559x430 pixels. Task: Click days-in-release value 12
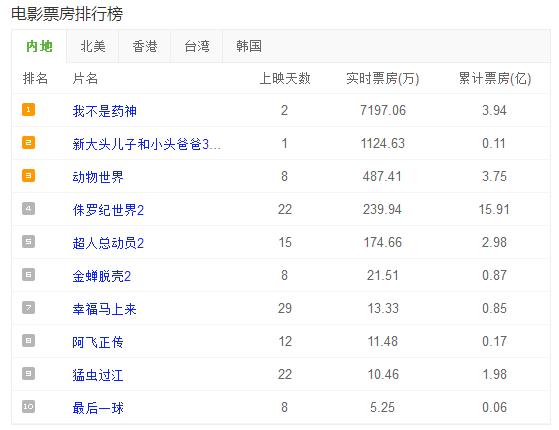pos(285,341)
